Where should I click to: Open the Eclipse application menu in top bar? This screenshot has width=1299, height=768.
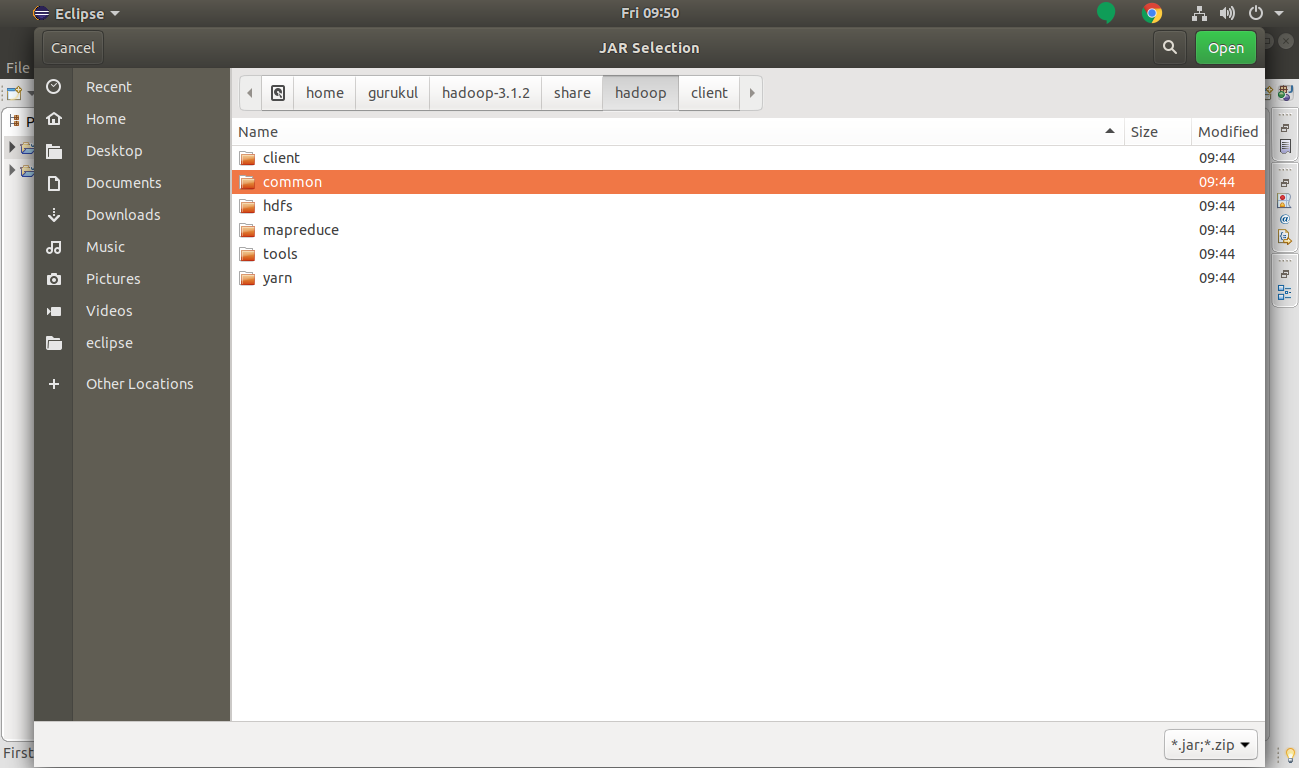tap(76, 14)
